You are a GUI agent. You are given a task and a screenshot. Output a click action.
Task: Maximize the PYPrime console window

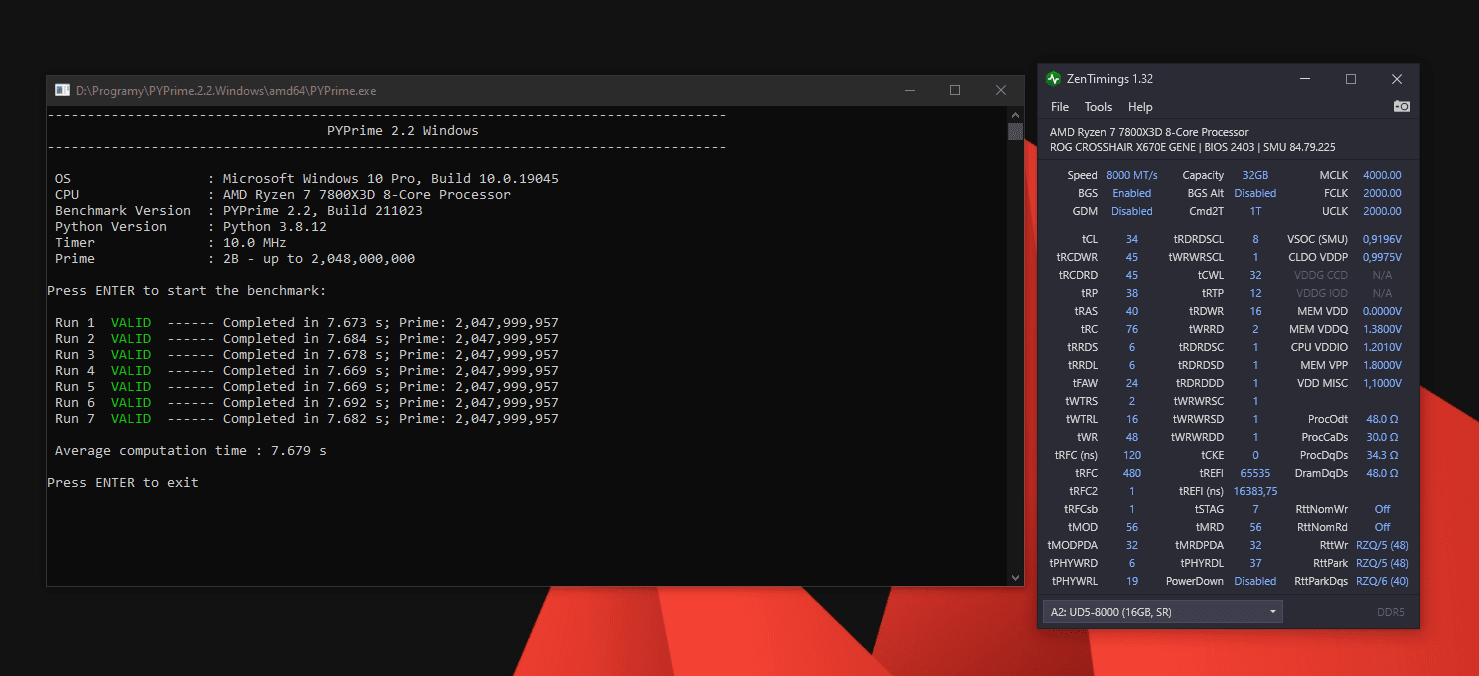955,90
